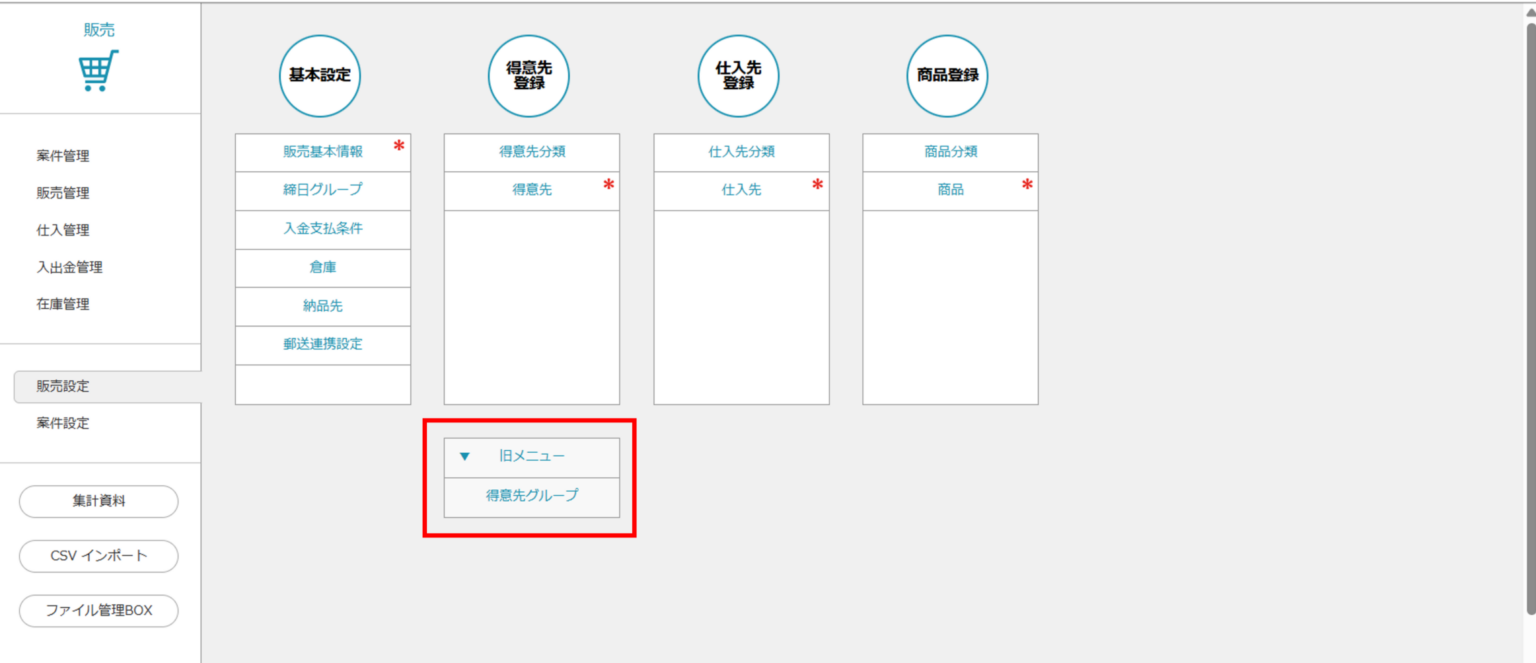Click the 仕入先登録 circle icon
This screenshot has height=663, width=1536.
pos(739,76)
